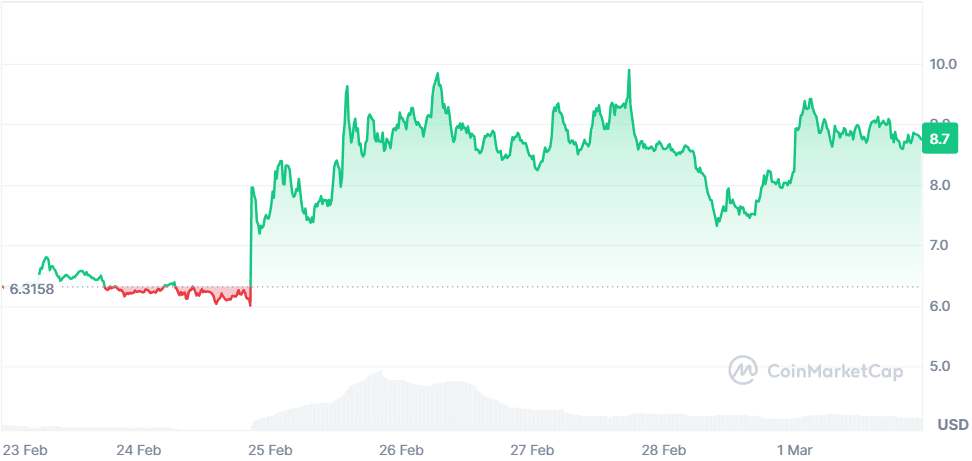Select the 27 Feb axis date
The width and height of the screenshot is (972, 461).
coord(532,450)
